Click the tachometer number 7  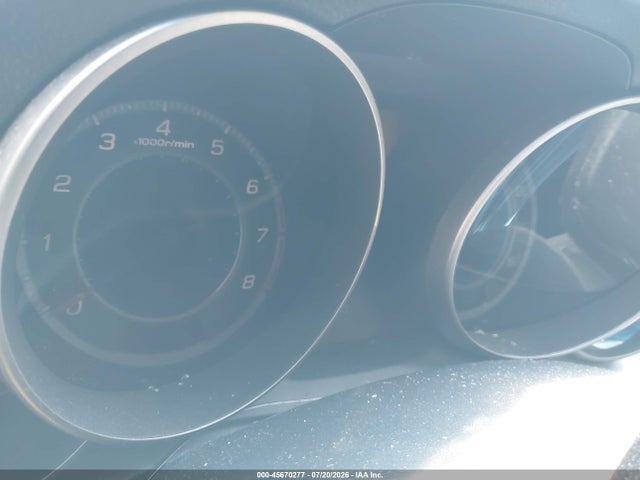click(262, 235)
